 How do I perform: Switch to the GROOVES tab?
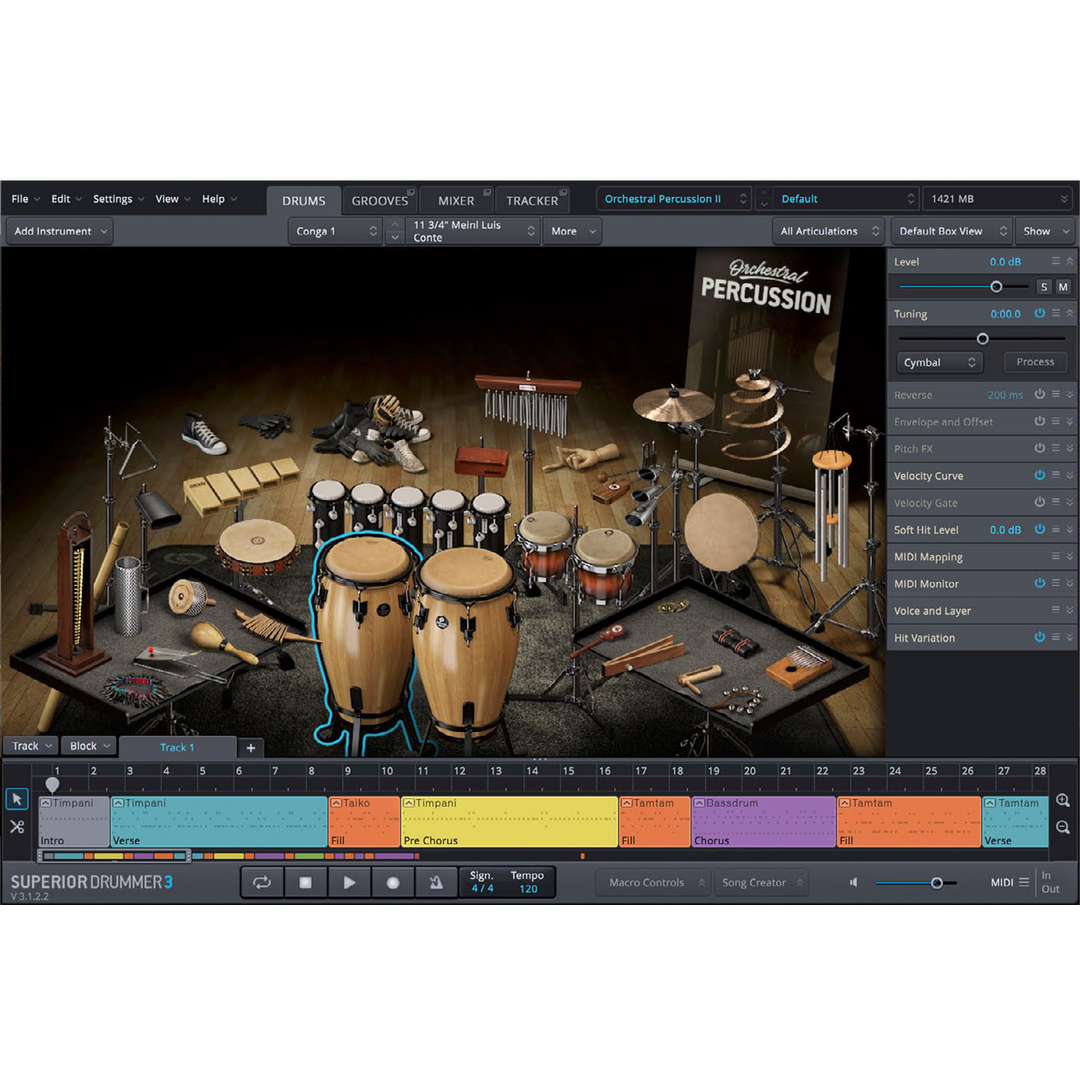point(380,200)
